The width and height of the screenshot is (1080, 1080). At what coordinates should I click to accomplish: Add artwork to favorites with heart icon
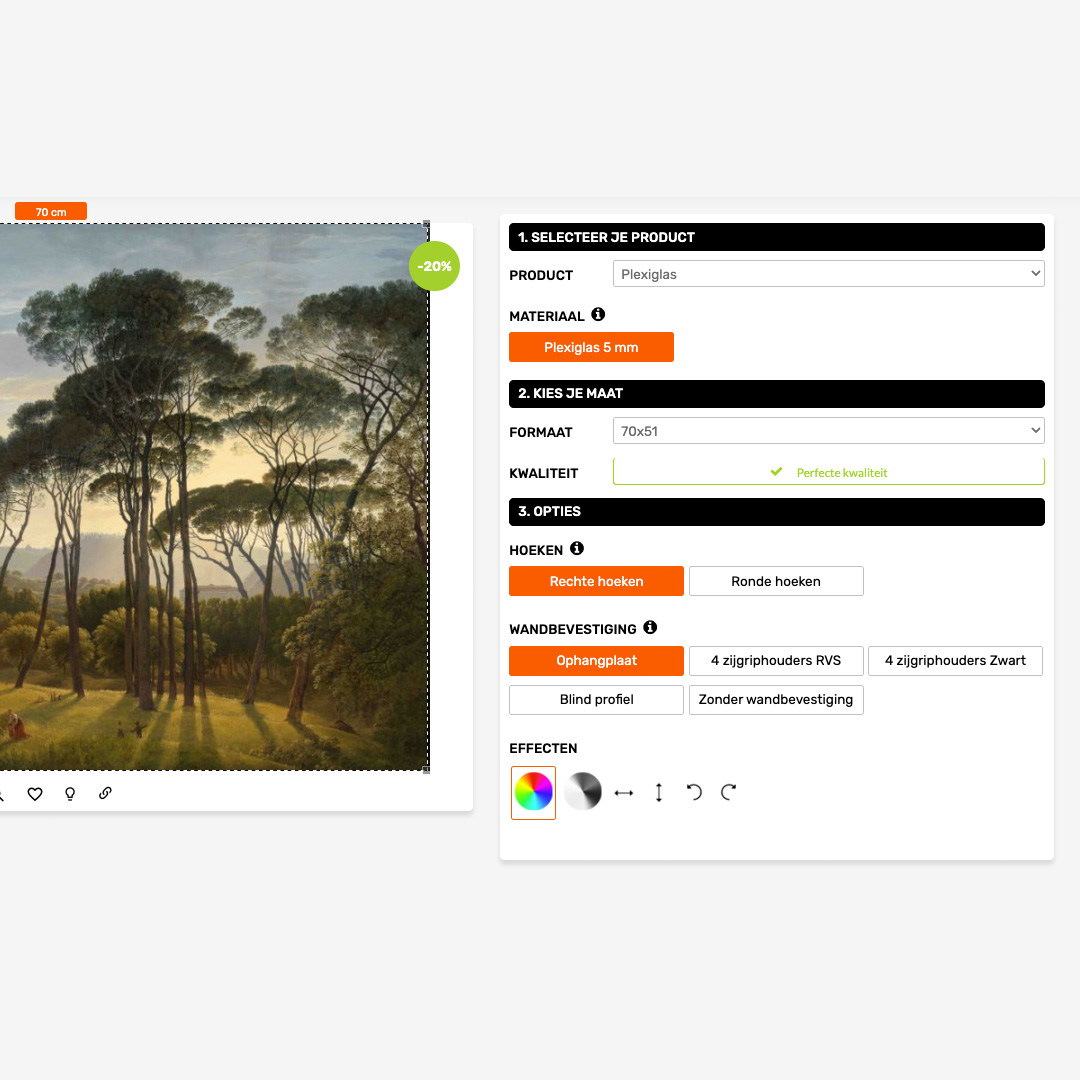(x=35, y=794)
